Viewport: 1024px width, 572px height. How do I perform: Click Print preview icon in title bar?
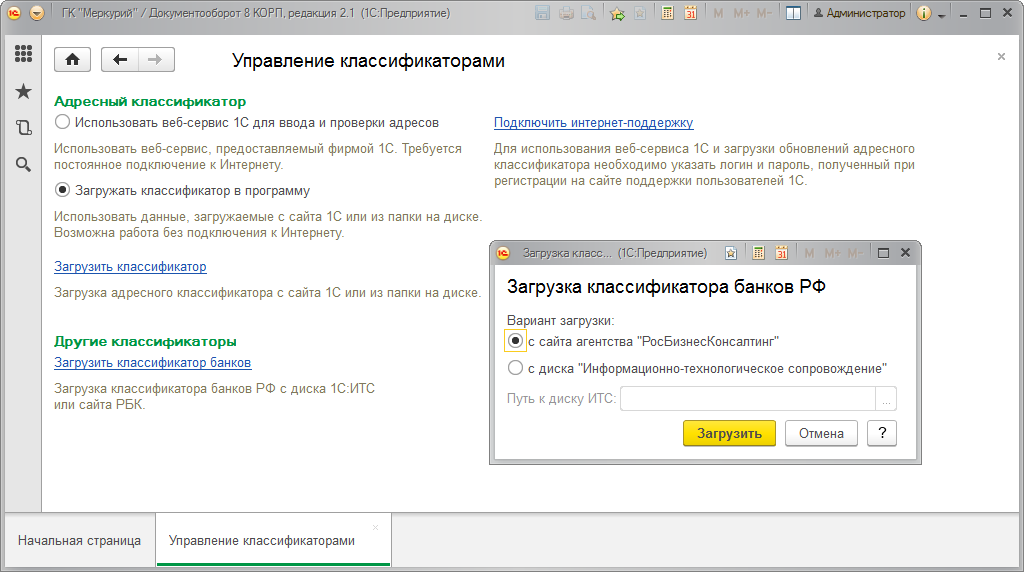pos(588,13)
